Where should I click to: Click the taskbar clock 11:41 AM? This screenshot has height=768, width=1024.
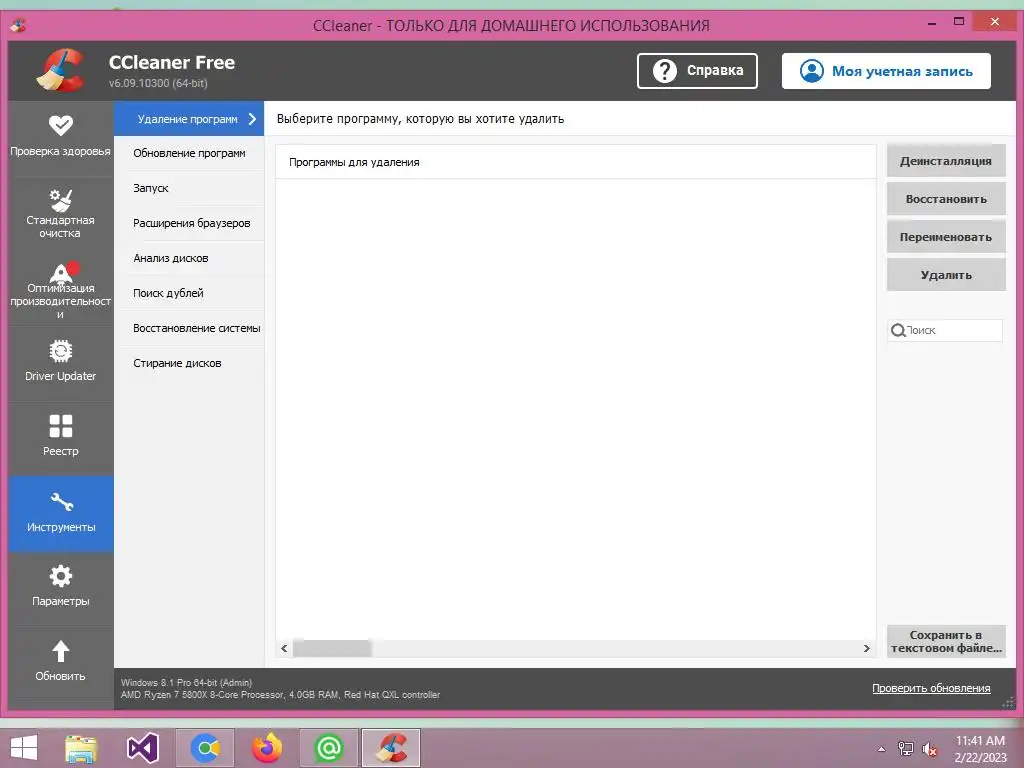(980, 749)
